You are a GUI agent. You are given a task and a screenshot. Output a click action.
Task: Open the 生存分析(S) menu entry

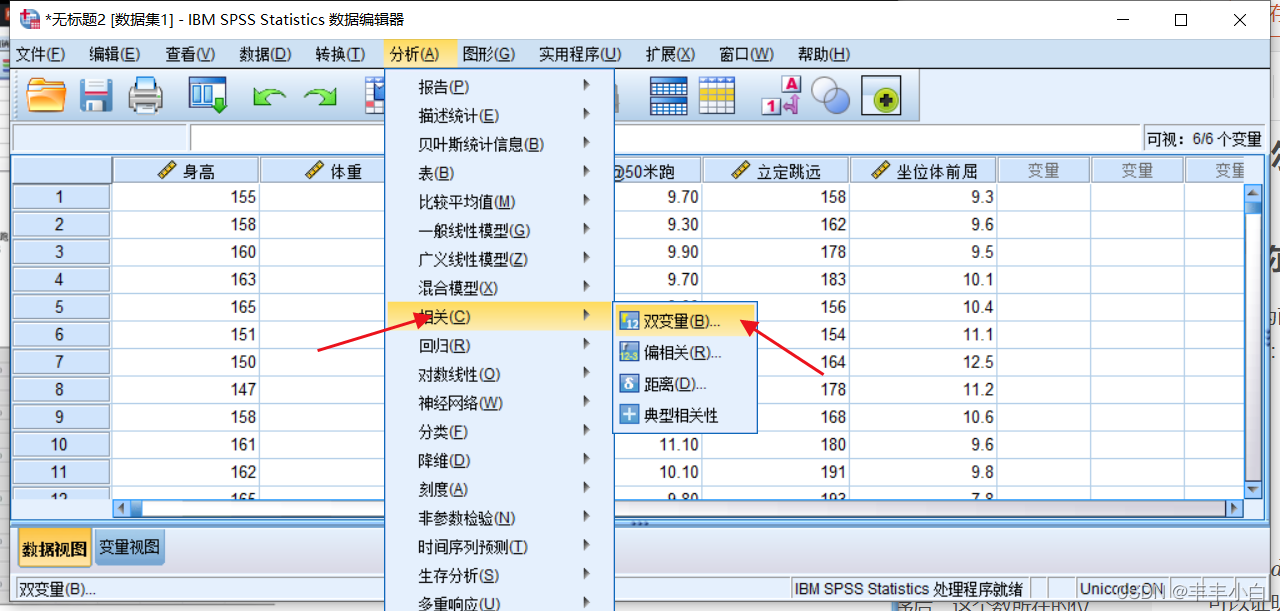(x=499, y=576)
